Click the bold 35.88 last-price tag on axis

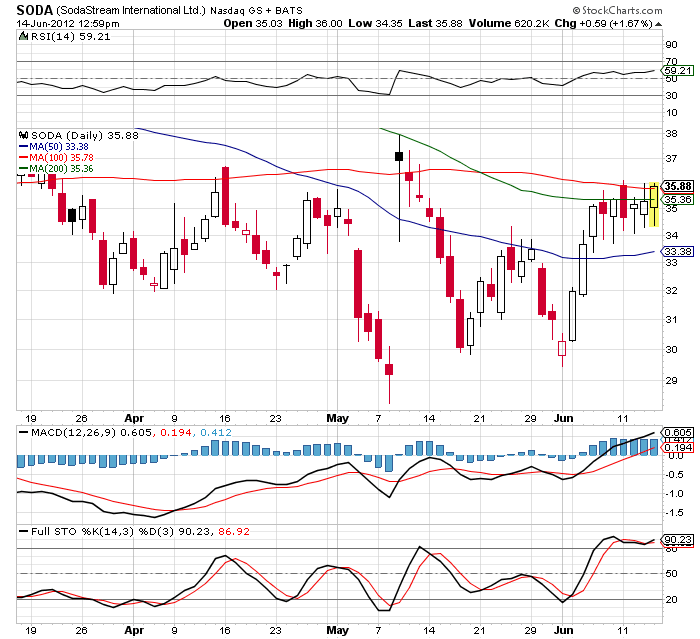[x=678, y=186]
